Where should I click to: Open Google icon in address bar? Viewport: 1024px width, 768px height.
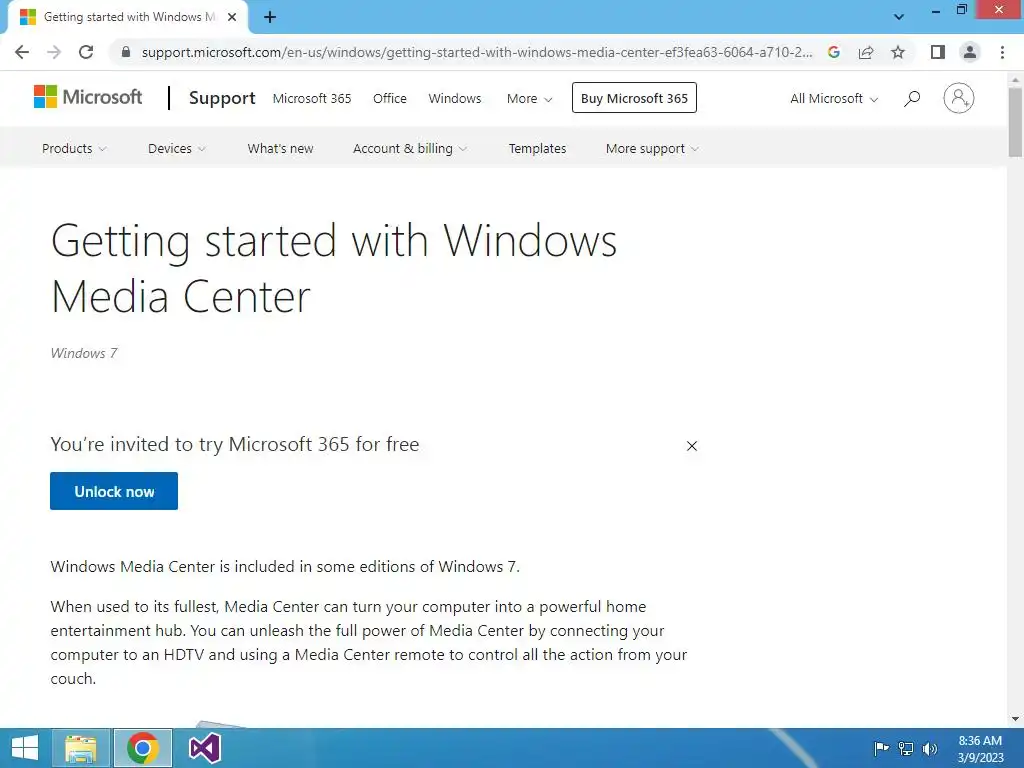coord(833,52)
